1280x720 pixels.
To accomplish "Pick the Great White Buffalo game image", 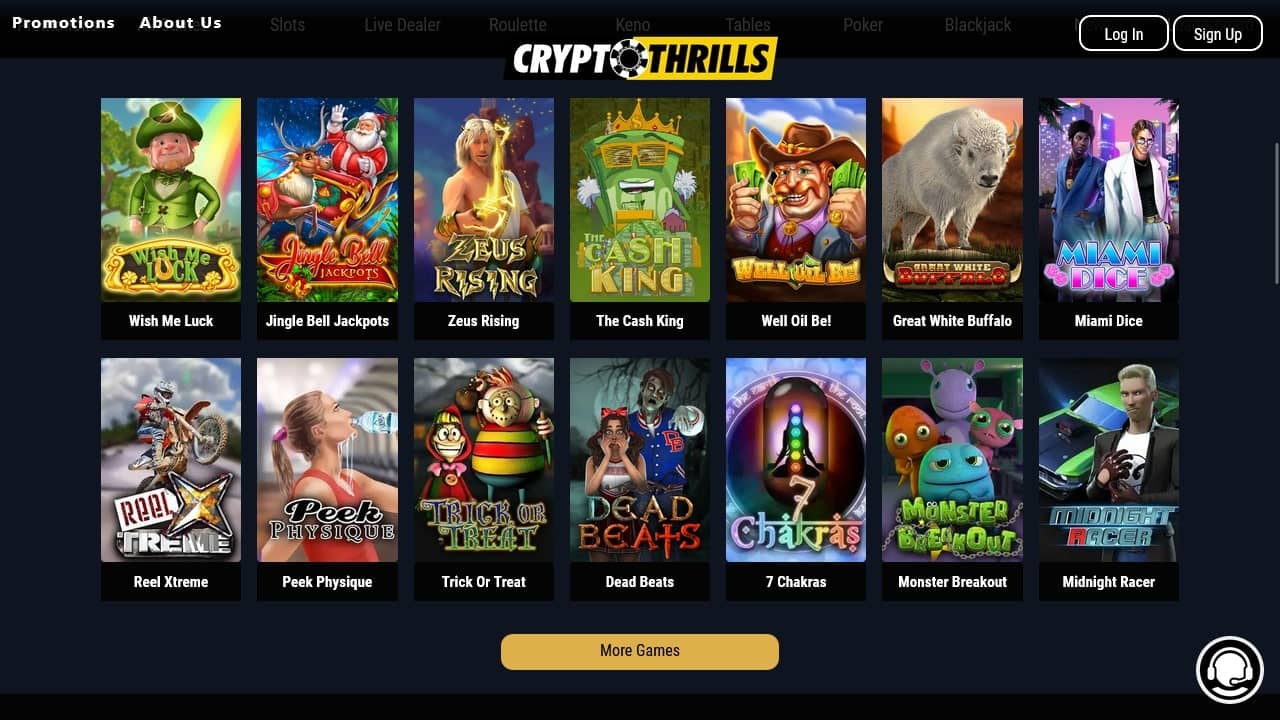I will pos(952,200).
